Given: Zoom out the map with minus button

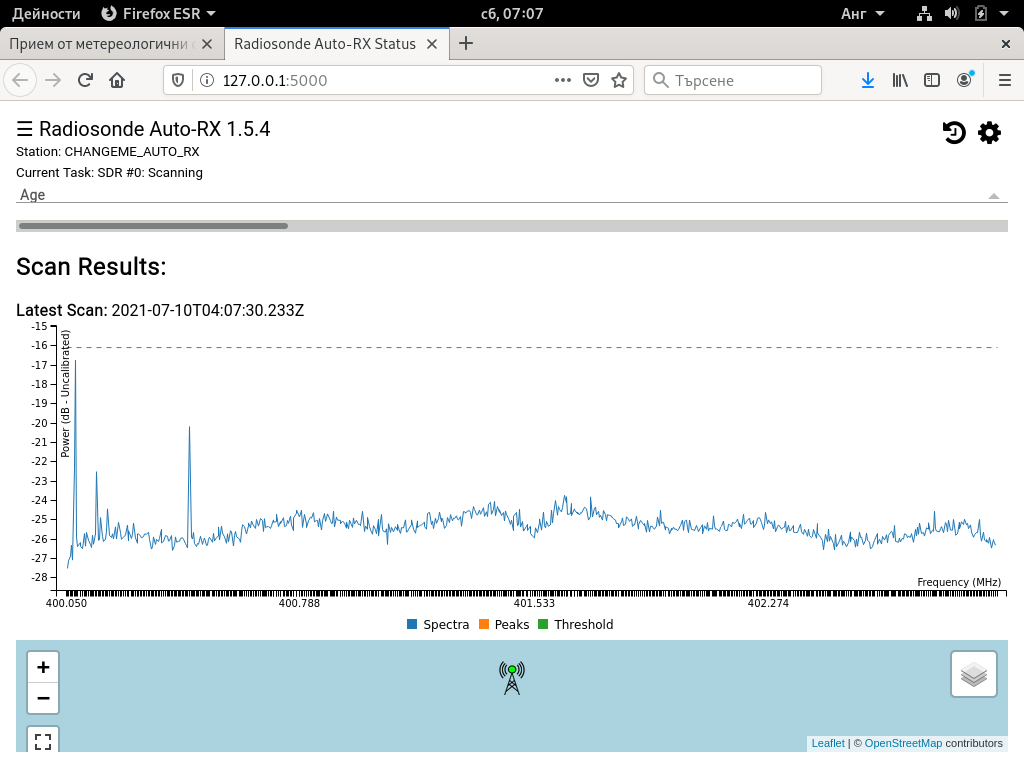Looking at the screenshot, I should 43,698.
